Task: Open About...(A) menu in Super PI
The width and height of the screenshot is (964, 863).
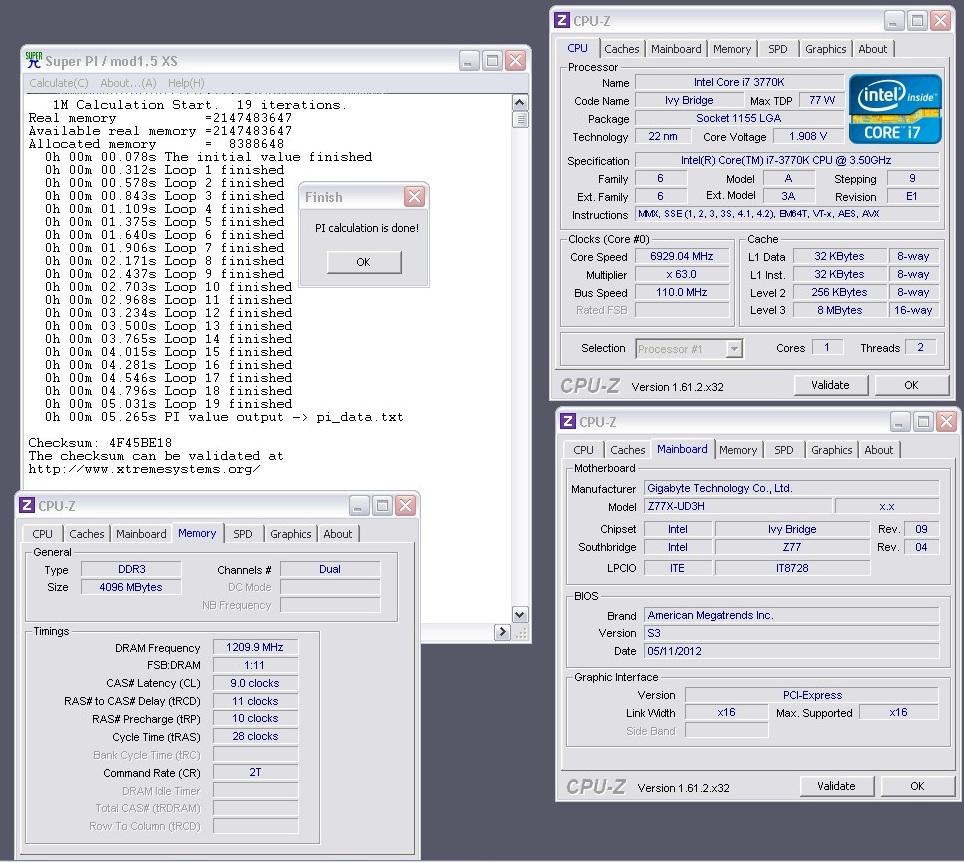Action: tap(128, 82)
